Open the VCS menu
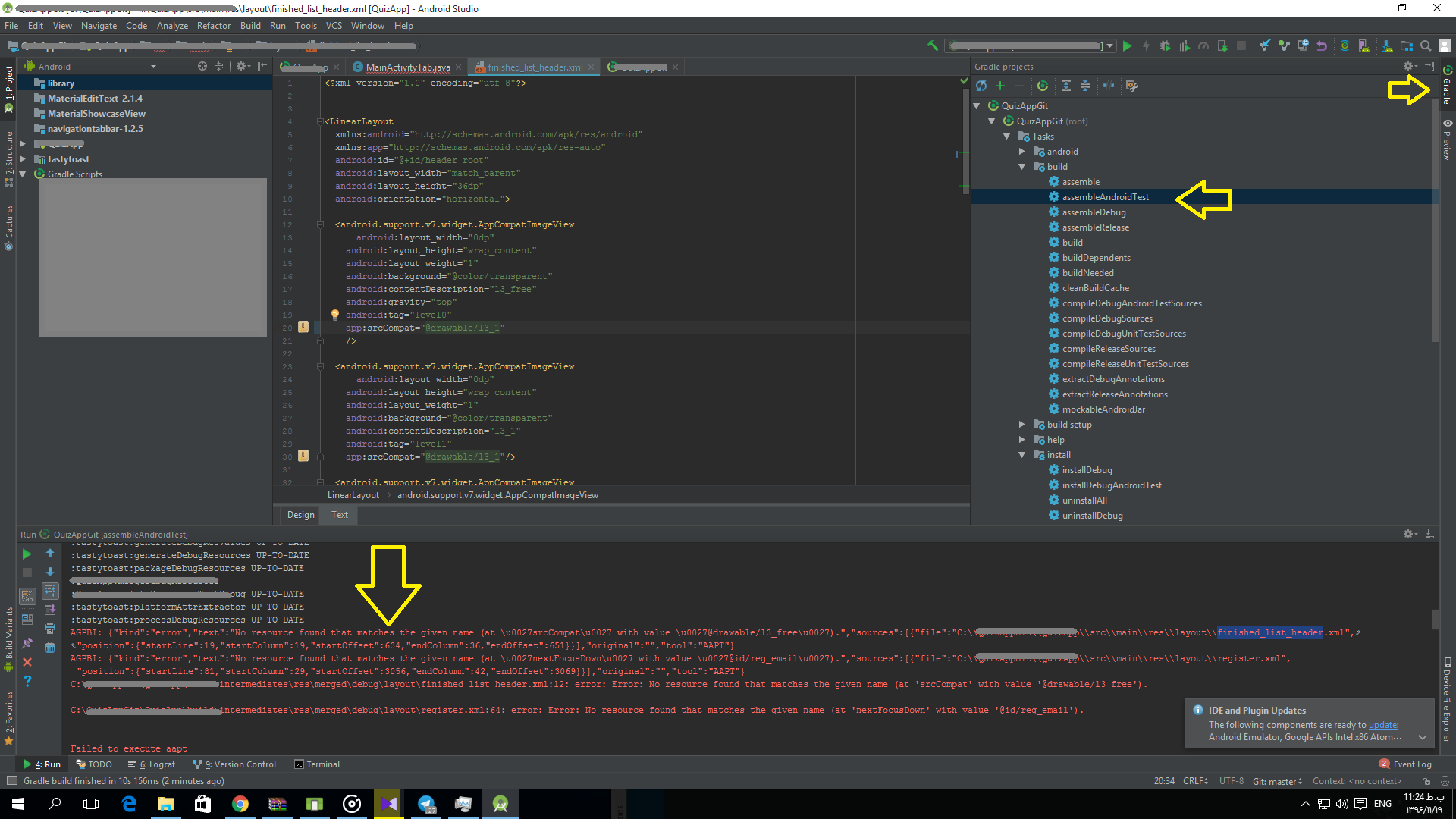The width and height of the screenshot is (1456, 819). click(x=334, y=26)
